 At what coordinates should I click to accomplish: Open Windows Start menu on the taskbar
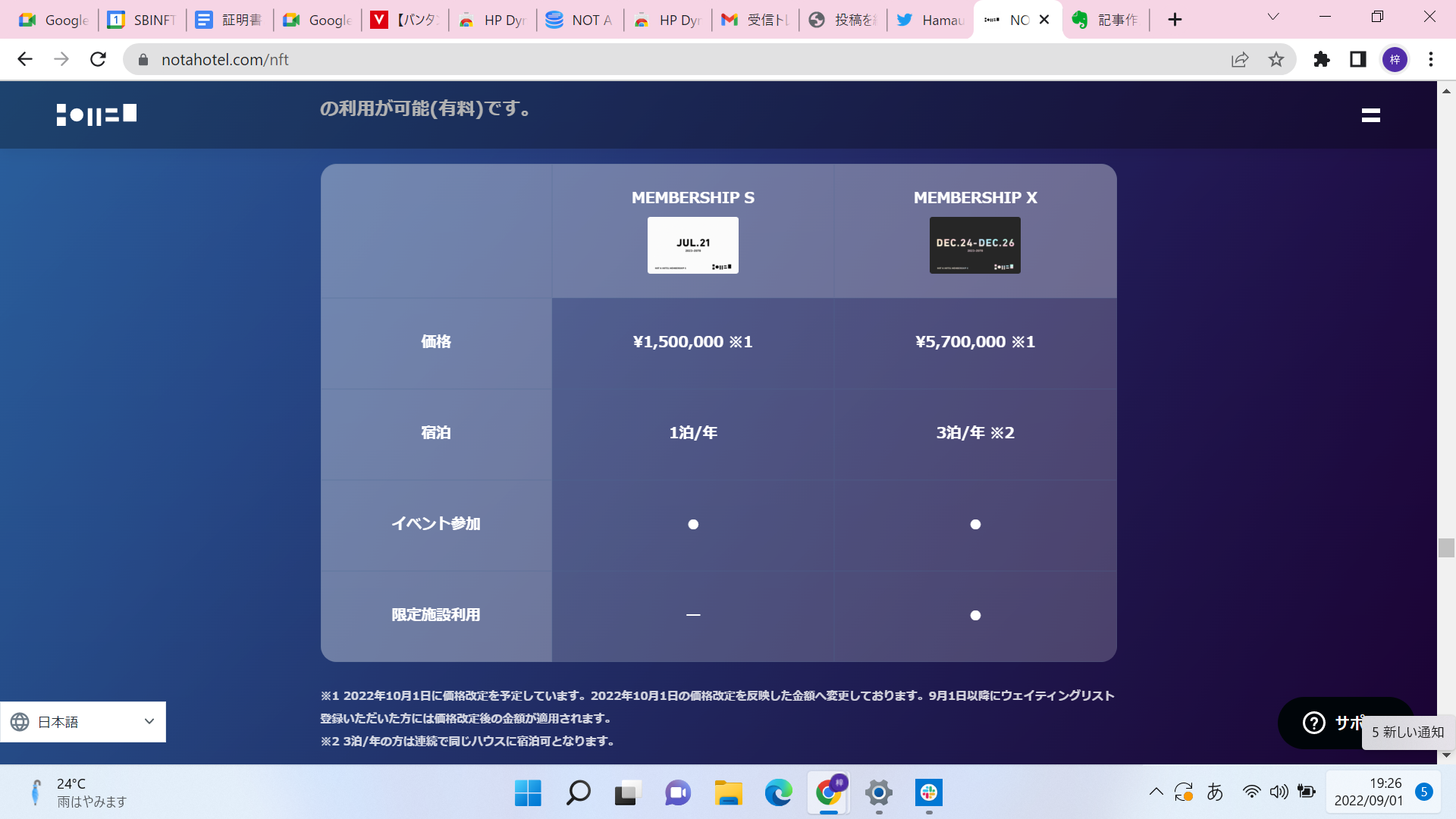point(528,793)
